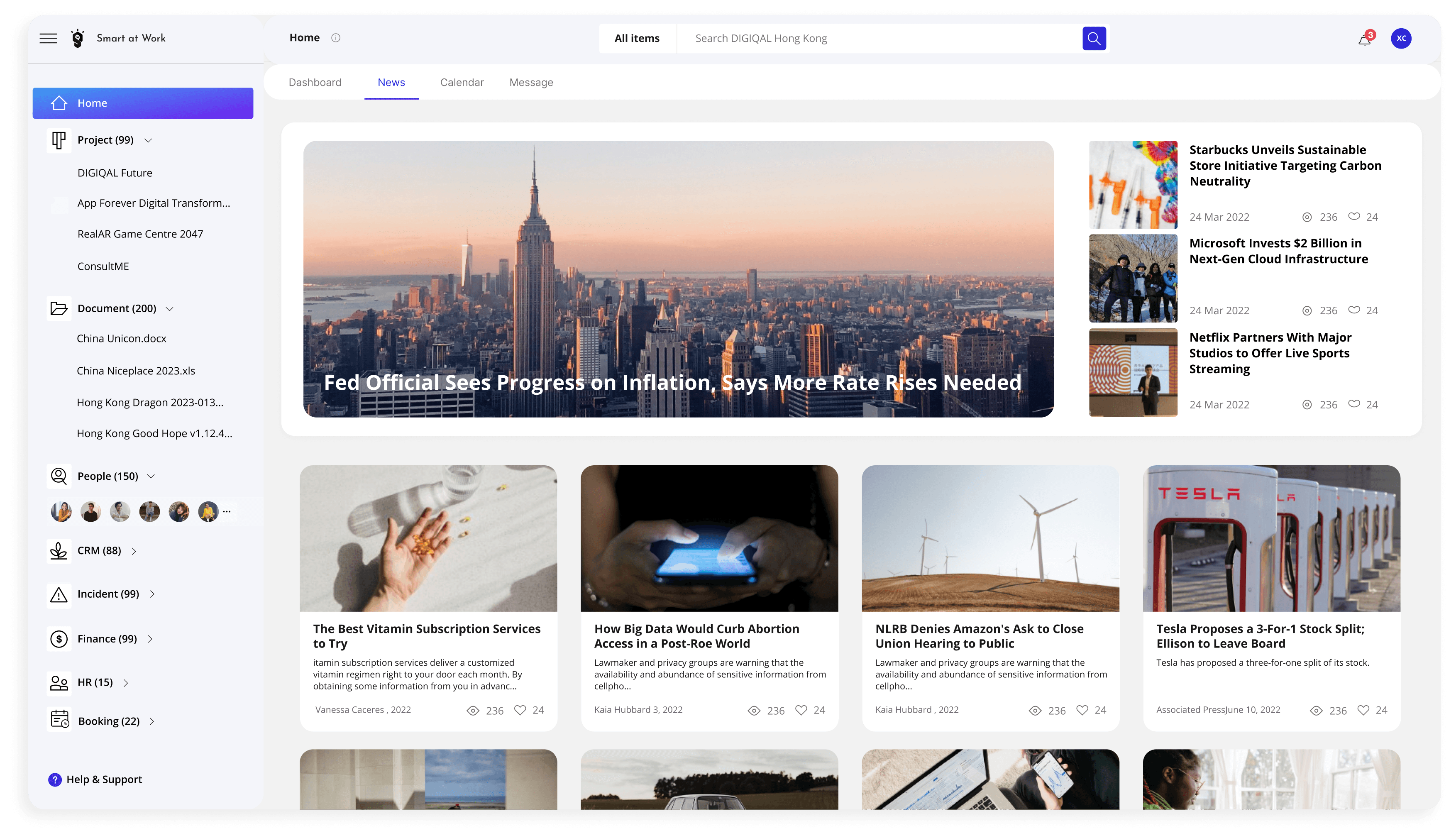Open XC user avatar menu
This screenshot has width=1456, height=838.
[1401, 39]
